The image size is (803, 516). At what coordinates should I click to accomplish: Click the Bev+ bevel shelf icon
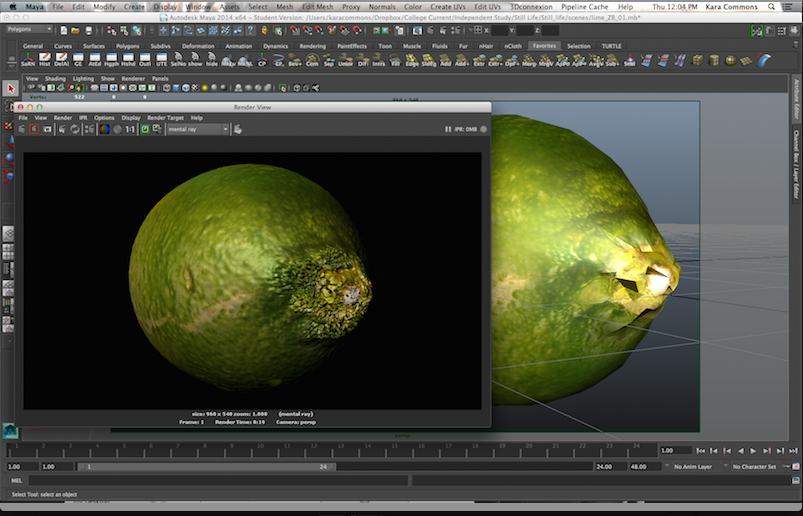click(x=295, y=59)
